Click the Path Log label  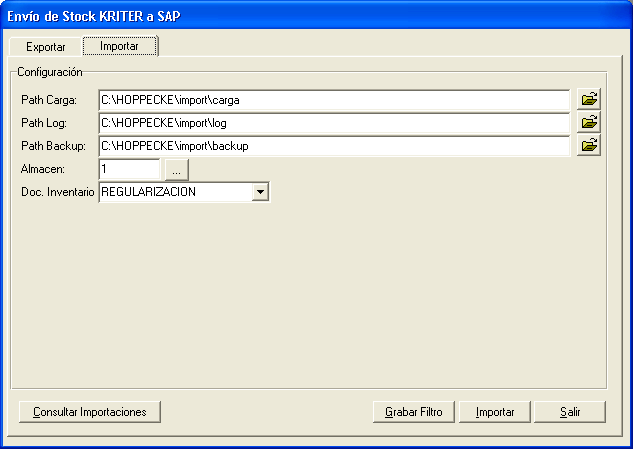point(44,123)
